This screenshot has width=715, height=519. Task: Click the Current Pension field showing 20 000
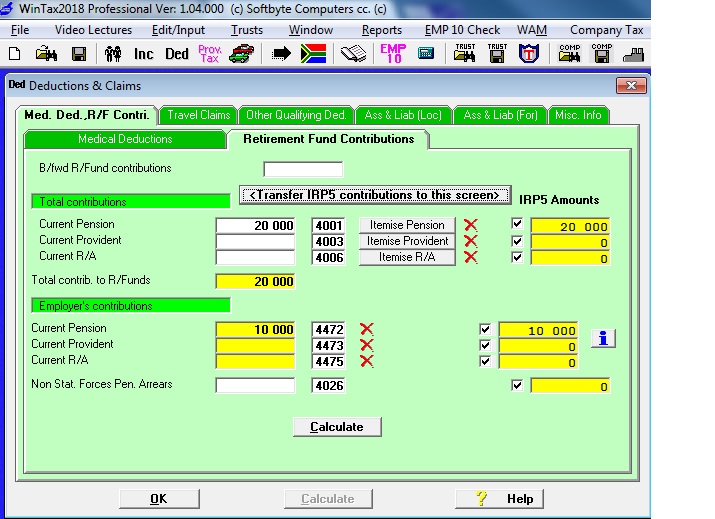coord(255,225)
